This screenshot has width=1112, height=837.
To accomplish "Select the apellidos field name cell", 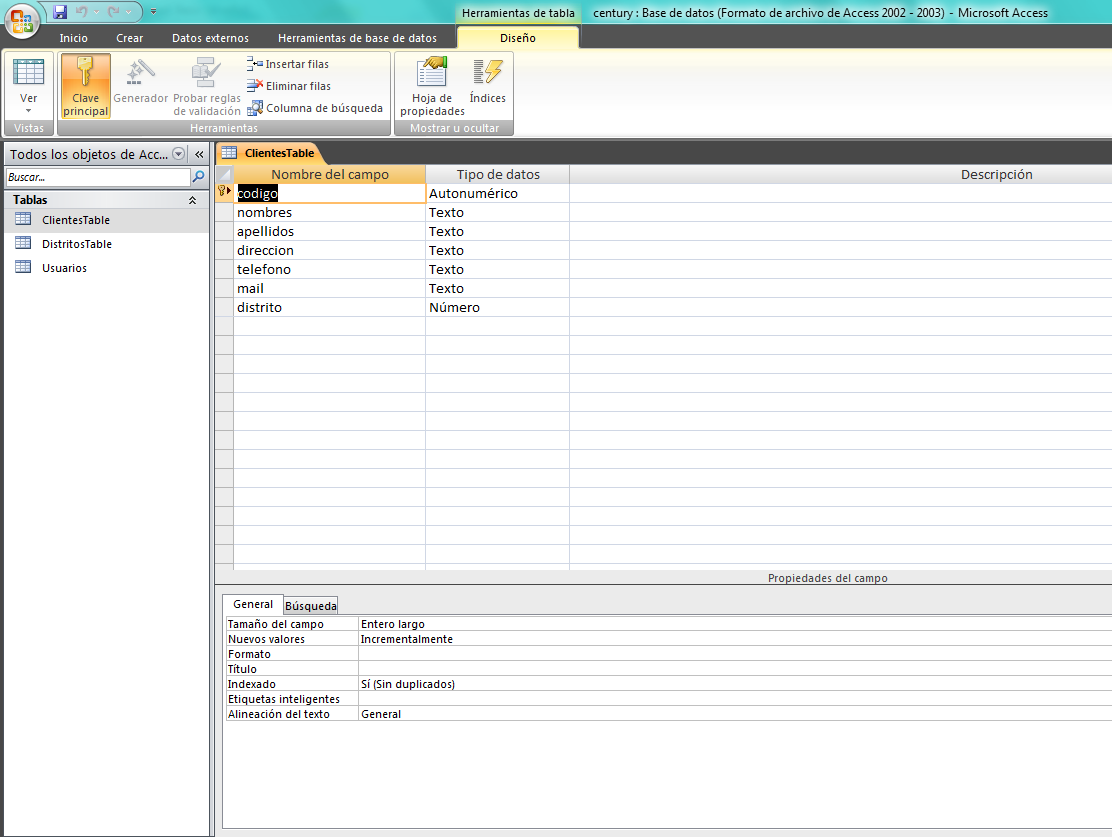I will coord(330,231).
